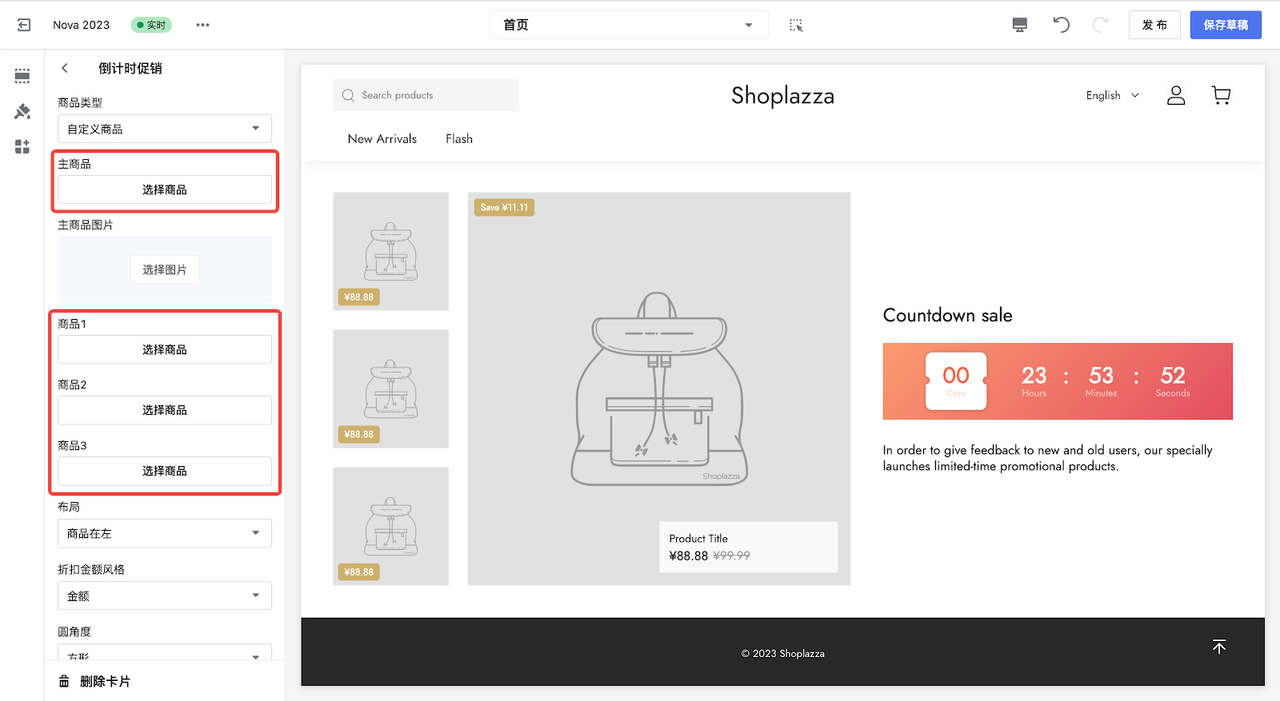Screen dimensions: 1280x701
Task: Switch to desktop preview device icon
Action: (x=1019, y=25)
